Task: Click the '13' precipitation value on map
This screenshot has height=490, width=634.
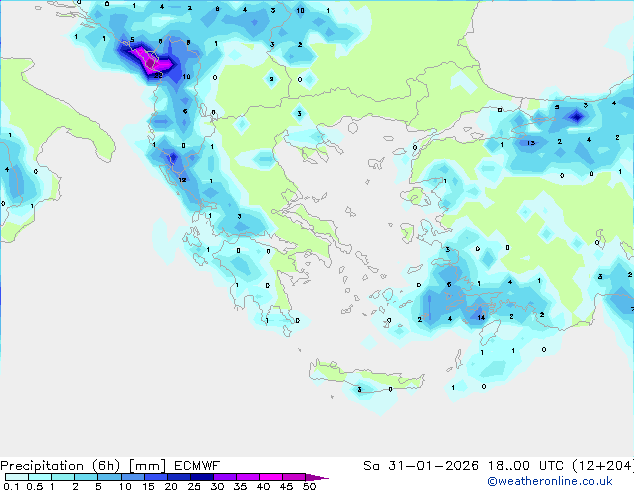Action: click(531, 143)
